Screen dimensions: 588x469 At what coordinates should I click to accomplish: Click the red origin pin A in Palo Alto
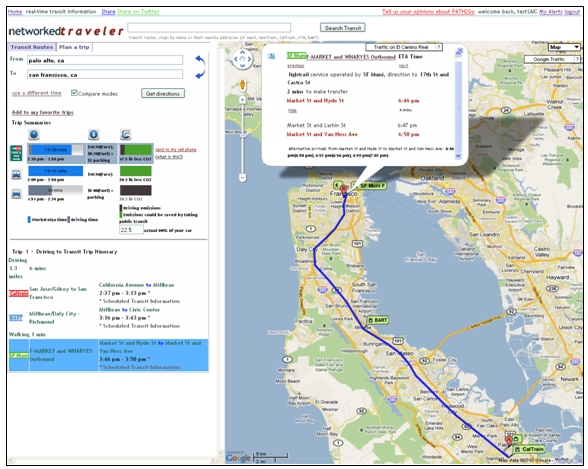[x=509, y=441]
